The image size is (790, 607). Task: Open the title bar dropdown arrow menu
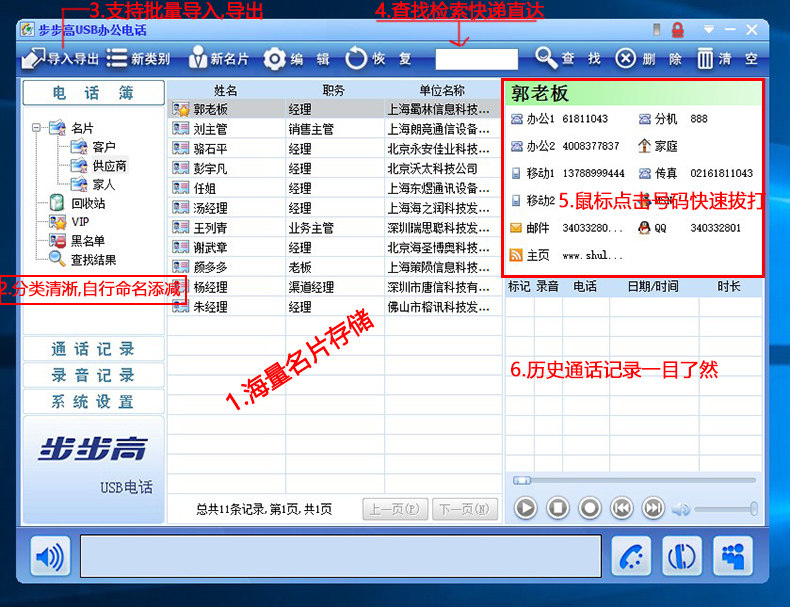(708, 29)
